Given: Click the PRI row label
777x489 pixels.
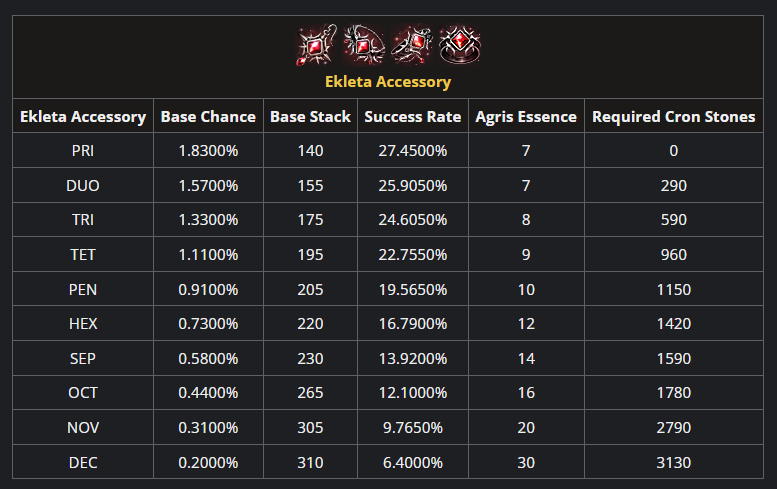Looking at the screenshot, I should tap(83, 151).
